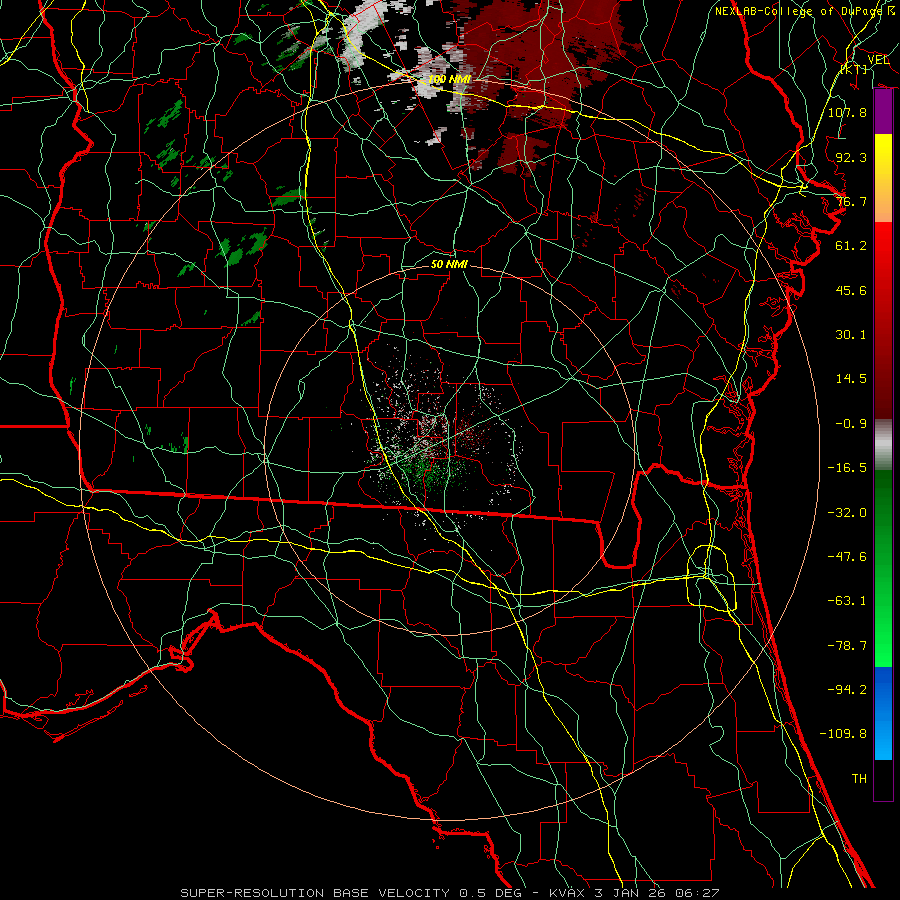900x900 pixels.
Task: Click the 45.6 legend value
Action: click(x=851, y=290)
